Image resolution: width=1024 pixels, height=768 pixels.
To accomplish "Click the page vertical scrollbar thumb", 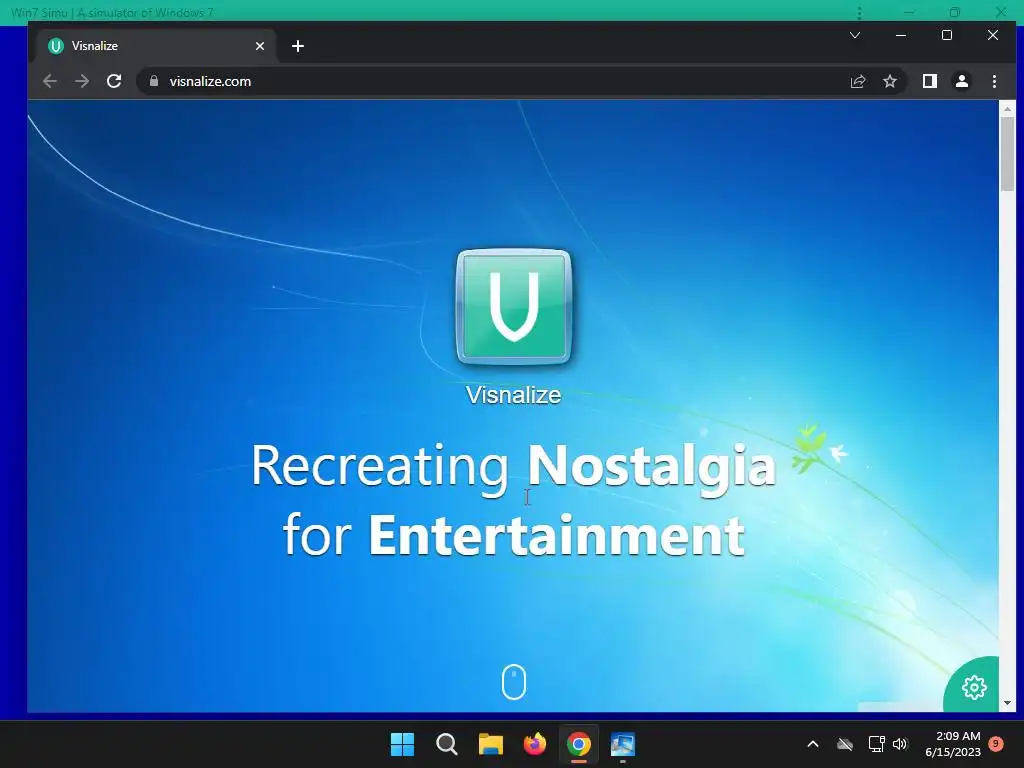I will point(1007,153).
